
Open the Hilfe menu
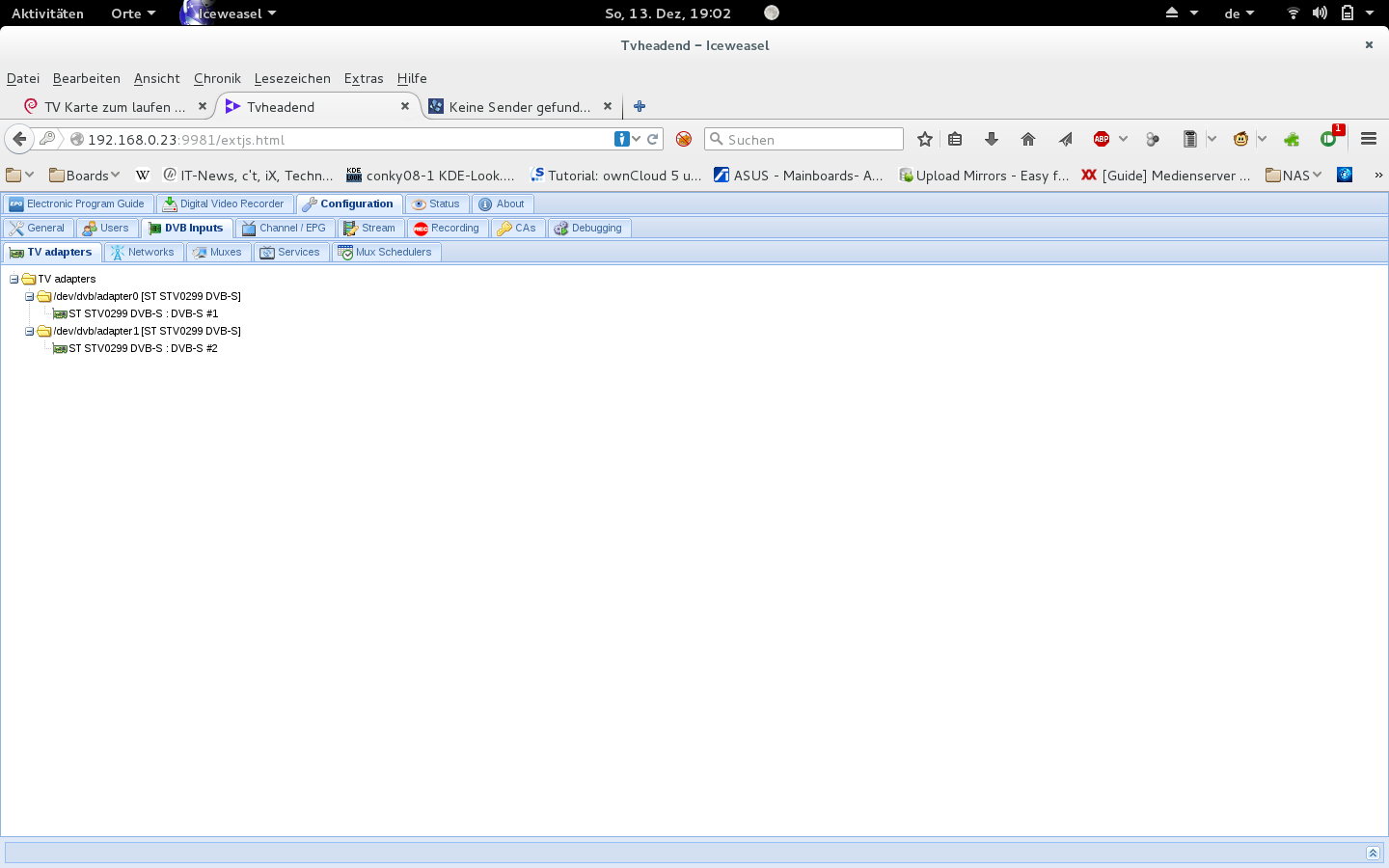point(412,78)
